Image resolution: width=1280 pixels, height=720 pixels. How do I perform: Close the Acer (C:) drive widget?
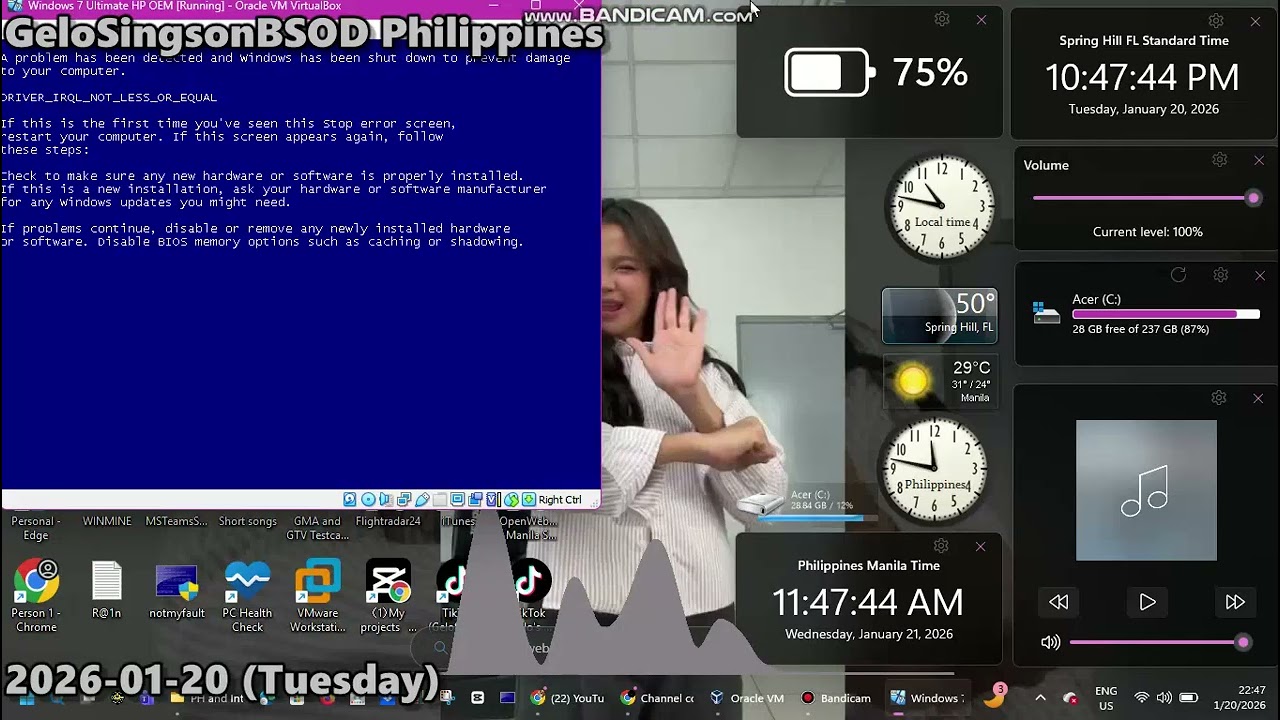[x=1260, y=275]
